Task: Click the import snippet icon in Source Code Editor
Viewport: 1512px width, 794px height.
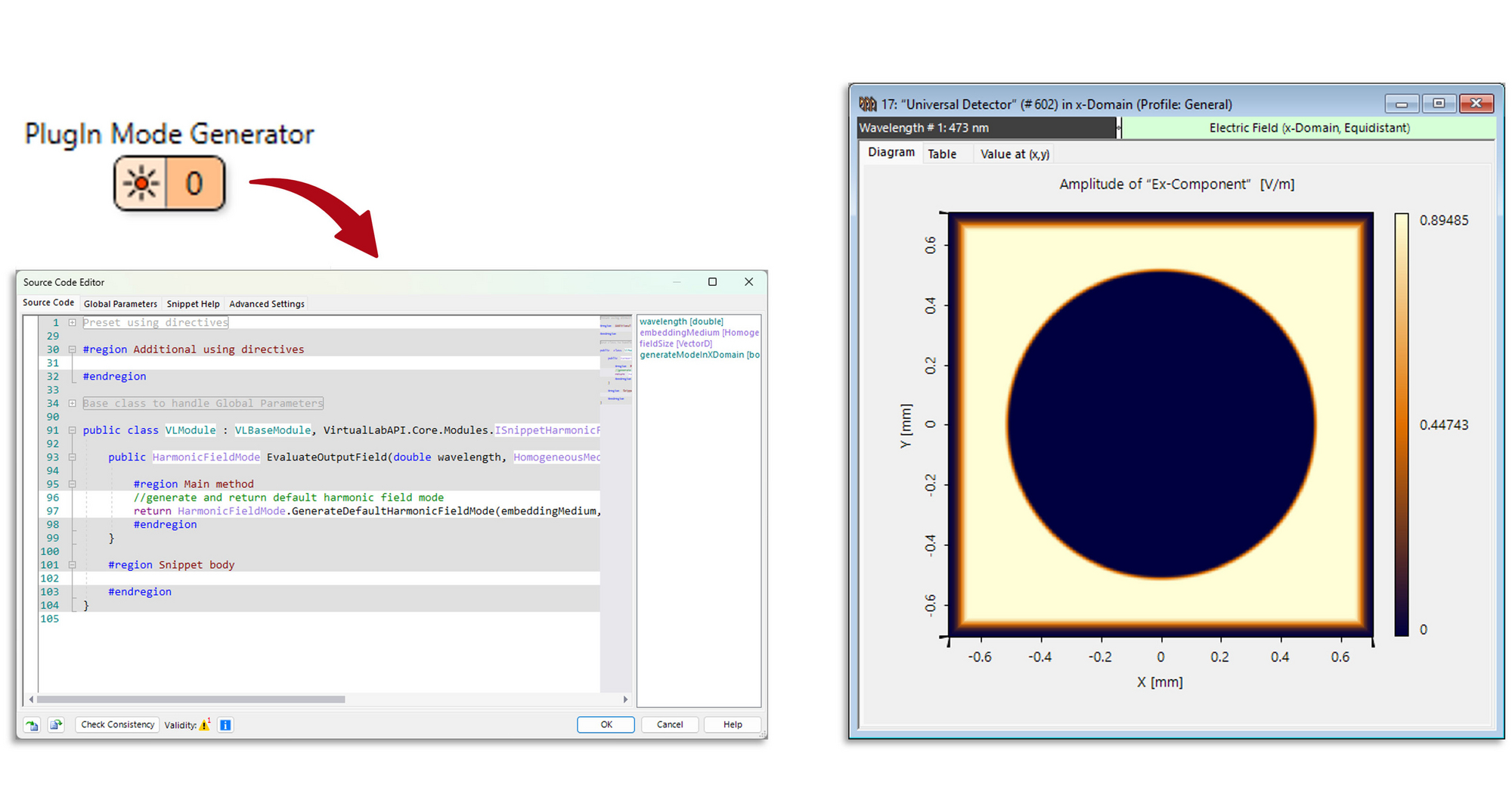Action: (x=32, y=725)
